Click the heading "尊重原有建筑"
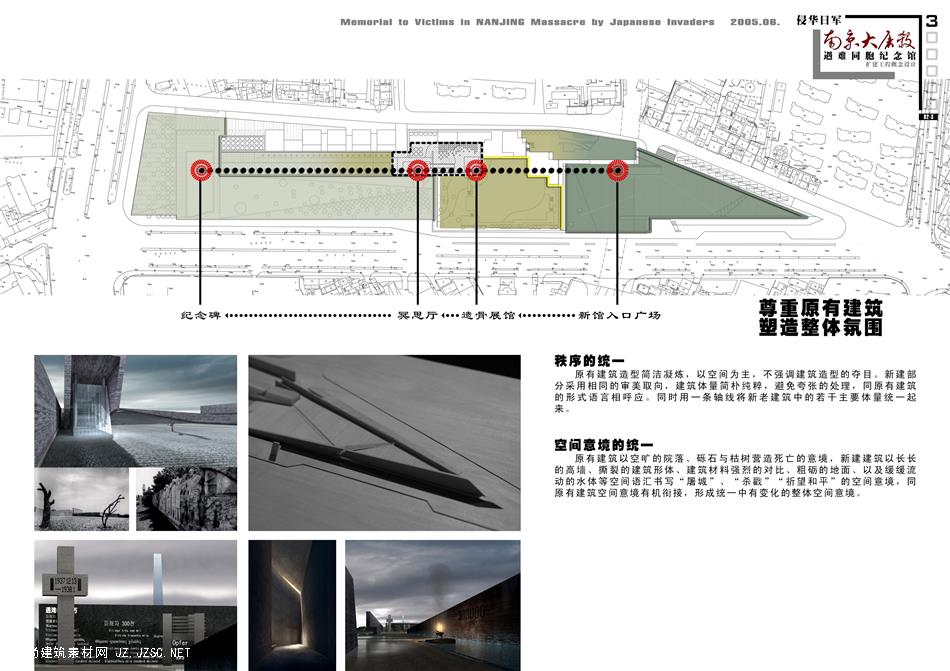This screenshot has height=671, width=950. (821, 308)
